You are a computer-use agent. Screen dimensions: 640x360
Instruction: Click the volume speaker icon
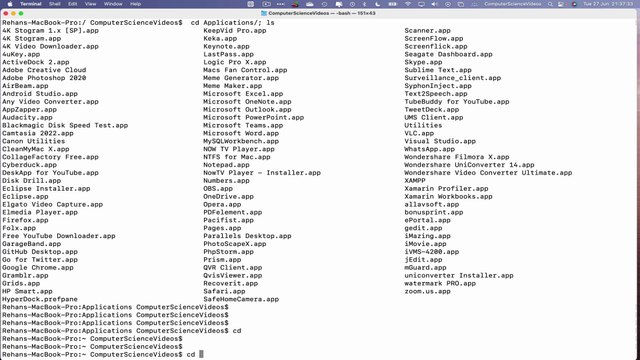click(x=434, y=4)
